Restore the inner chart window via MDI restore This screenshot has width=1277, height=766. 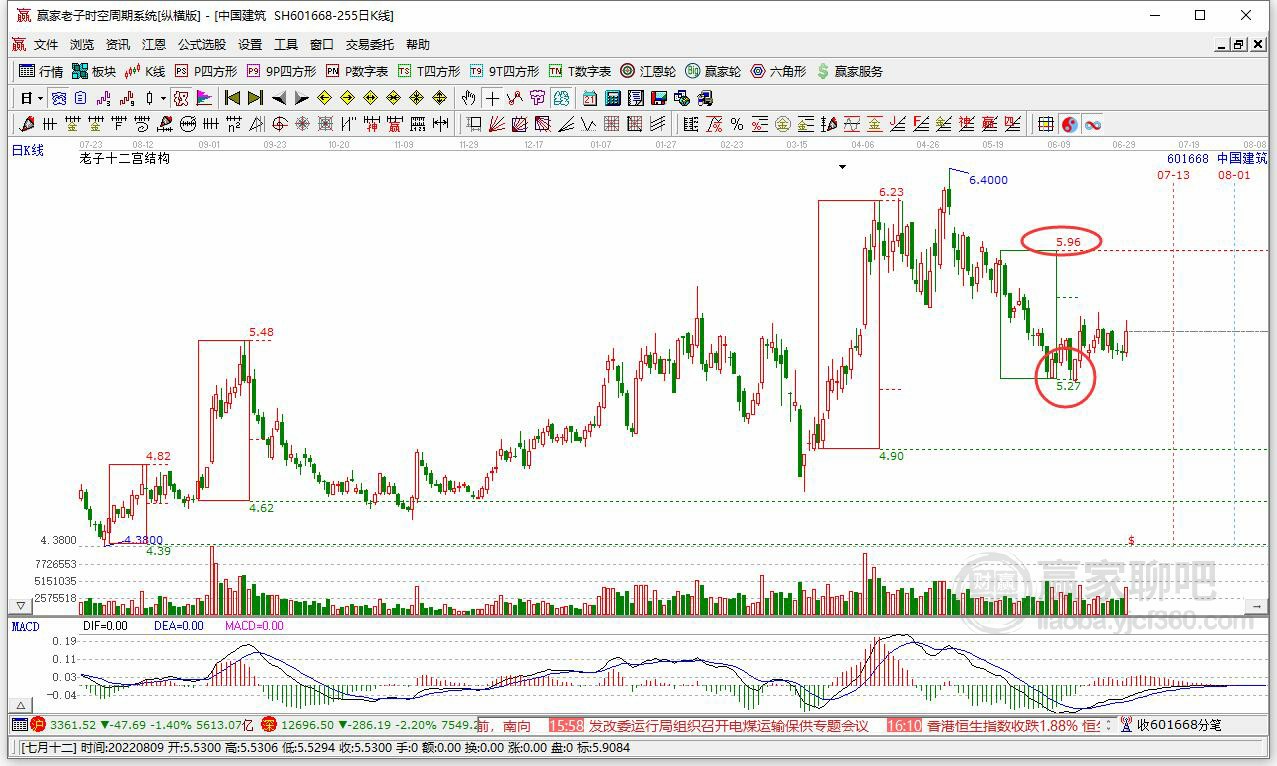coord(1238,45)
